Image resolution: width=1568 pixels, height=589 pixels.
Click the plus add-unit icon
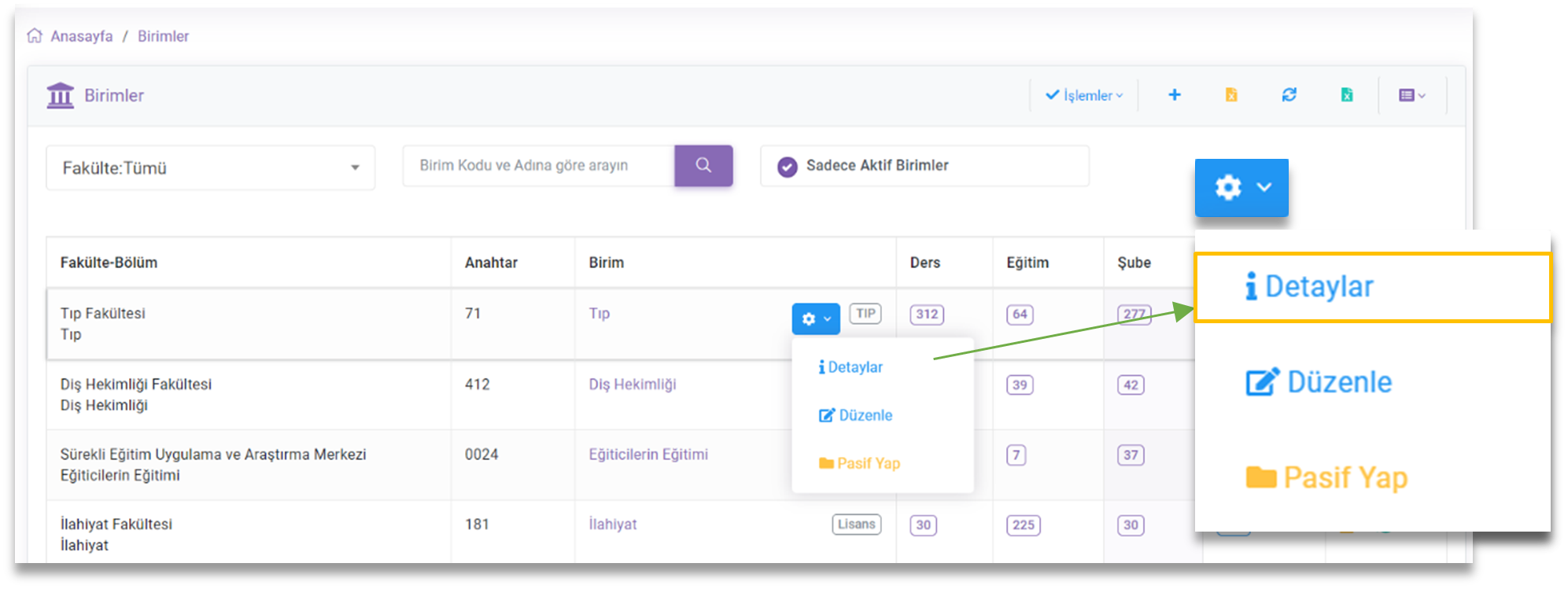point(1174,95)
